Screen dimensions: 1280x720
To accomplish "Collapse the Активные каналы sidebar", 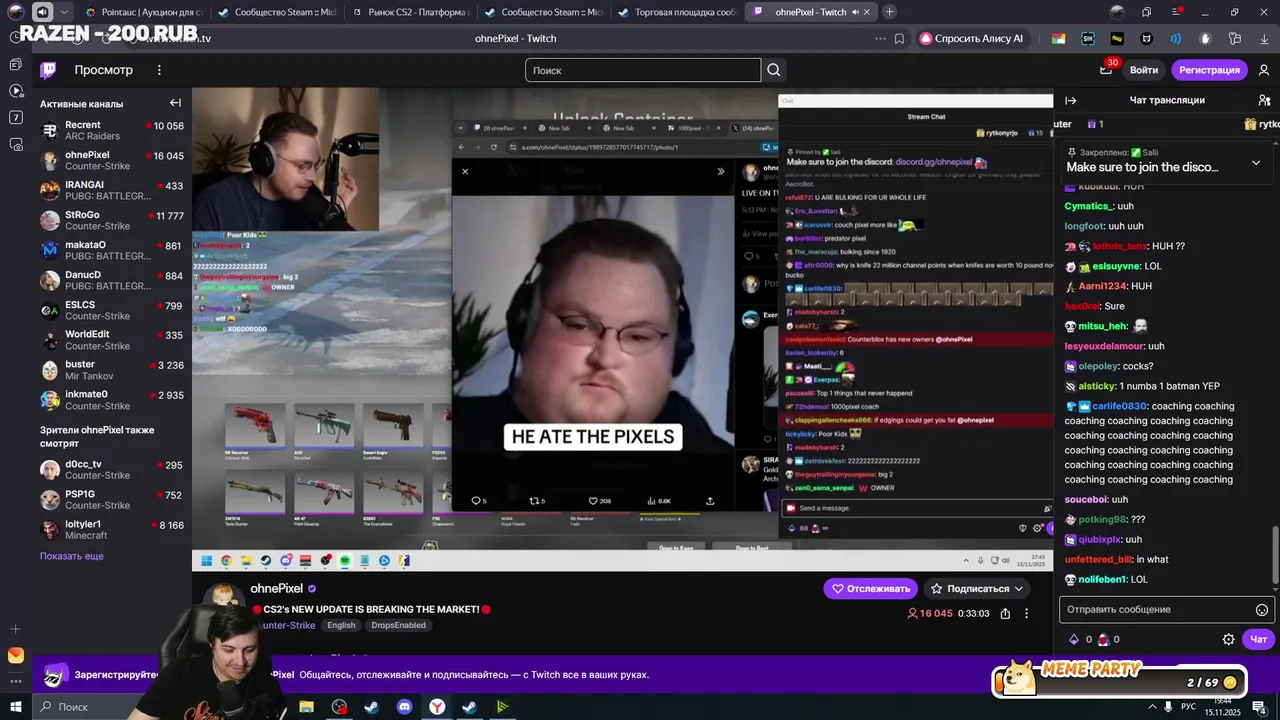I will coord(175,103).
